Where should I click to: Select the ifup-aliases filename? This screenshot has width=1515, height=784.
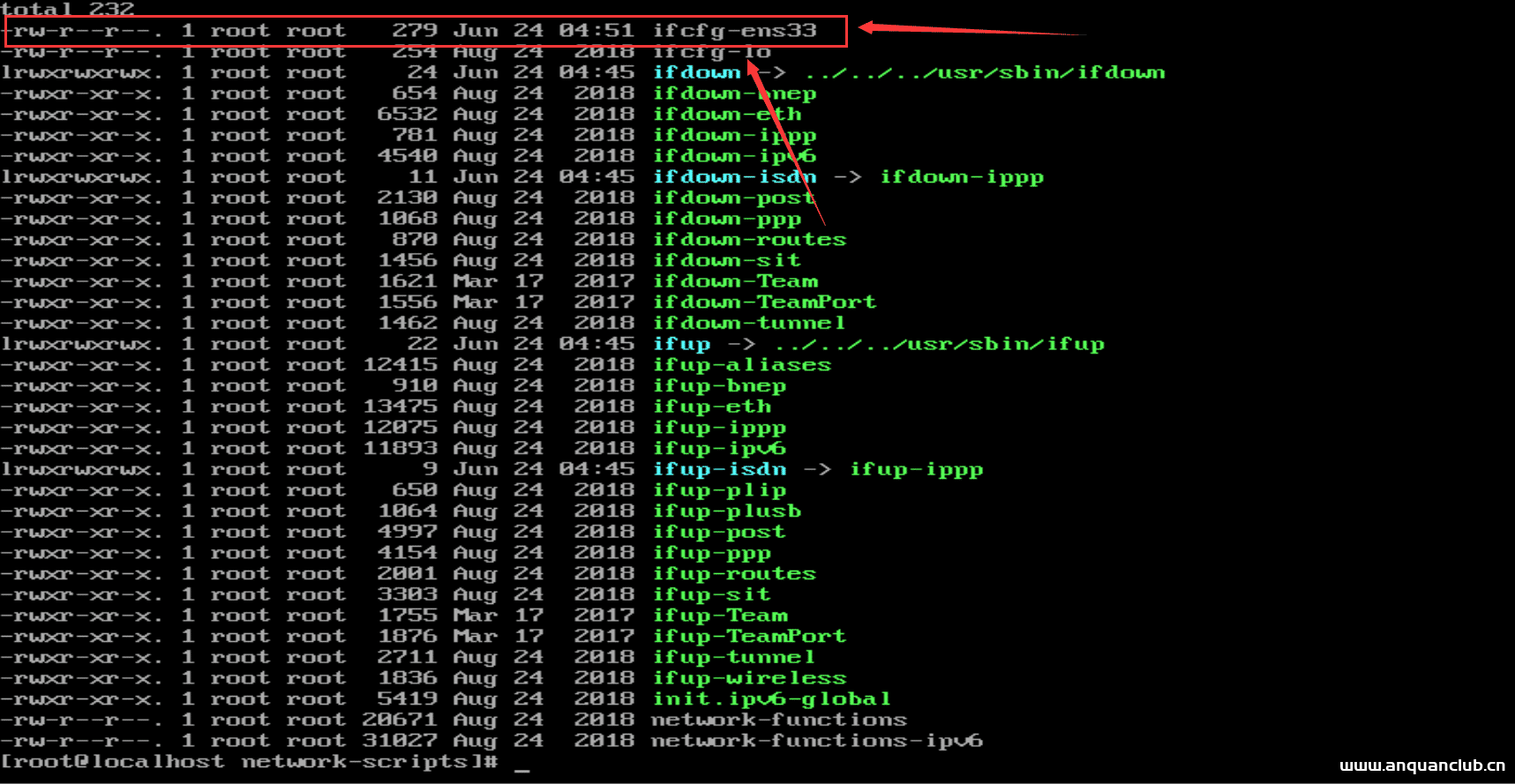[741, 365]
